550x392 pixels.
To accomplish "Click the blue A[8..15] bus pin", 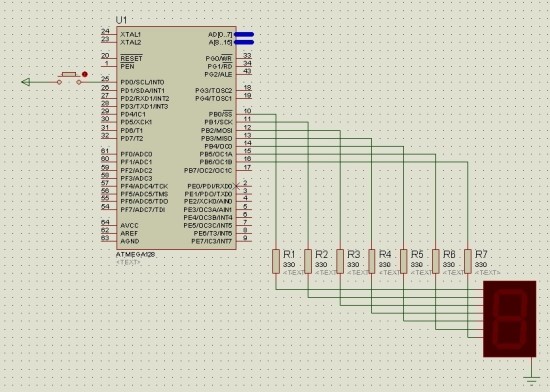I will [244, 42].
